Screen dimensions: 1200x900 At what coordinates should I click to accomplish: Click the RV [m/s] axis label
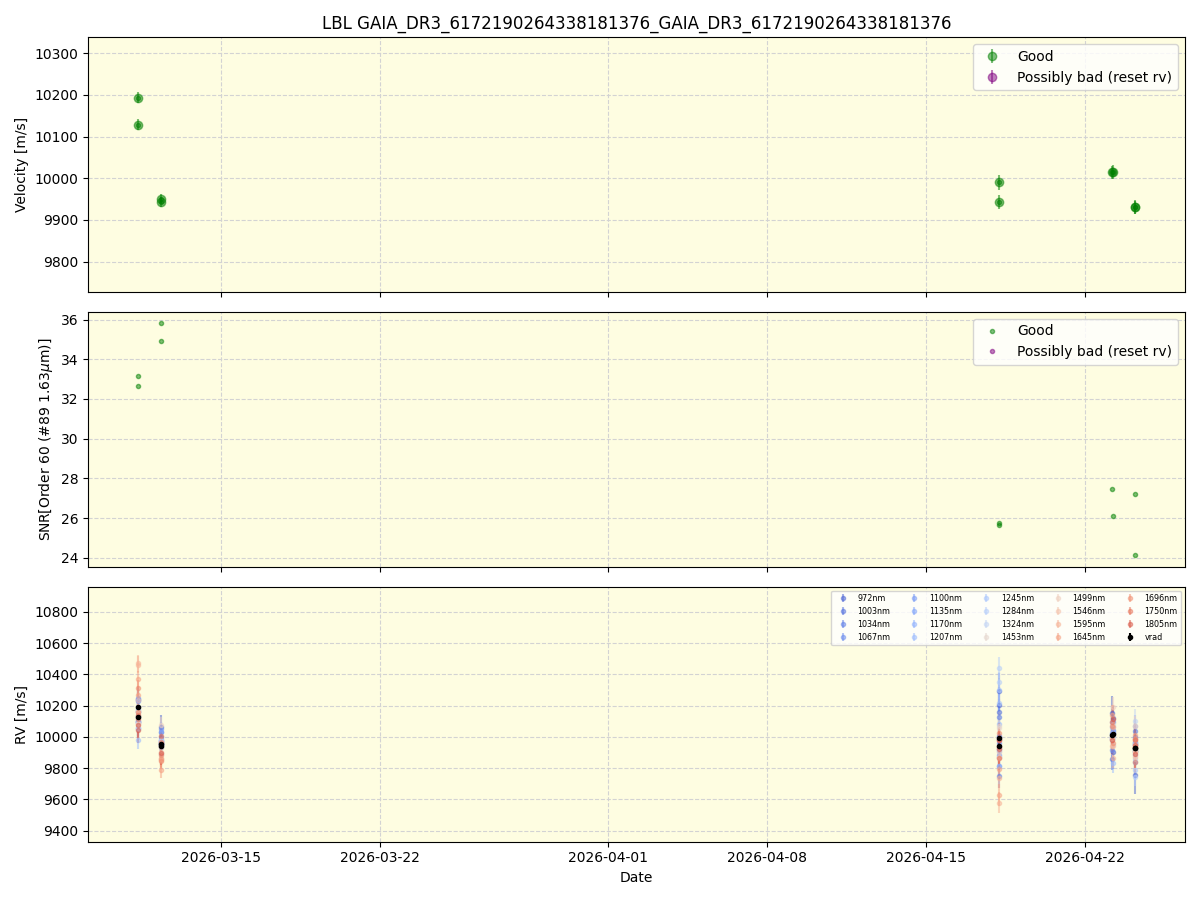click(21, 714)
